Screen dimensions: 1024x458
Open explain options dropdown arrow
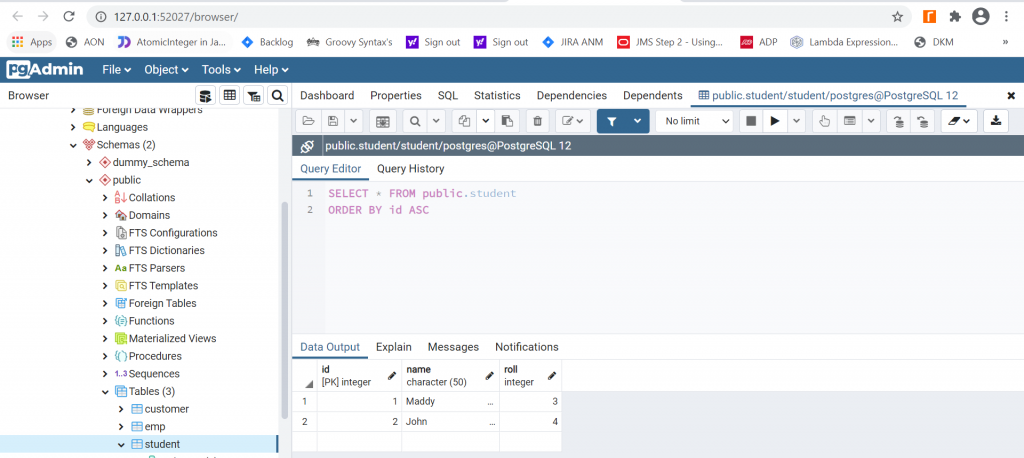coord(871,121)
